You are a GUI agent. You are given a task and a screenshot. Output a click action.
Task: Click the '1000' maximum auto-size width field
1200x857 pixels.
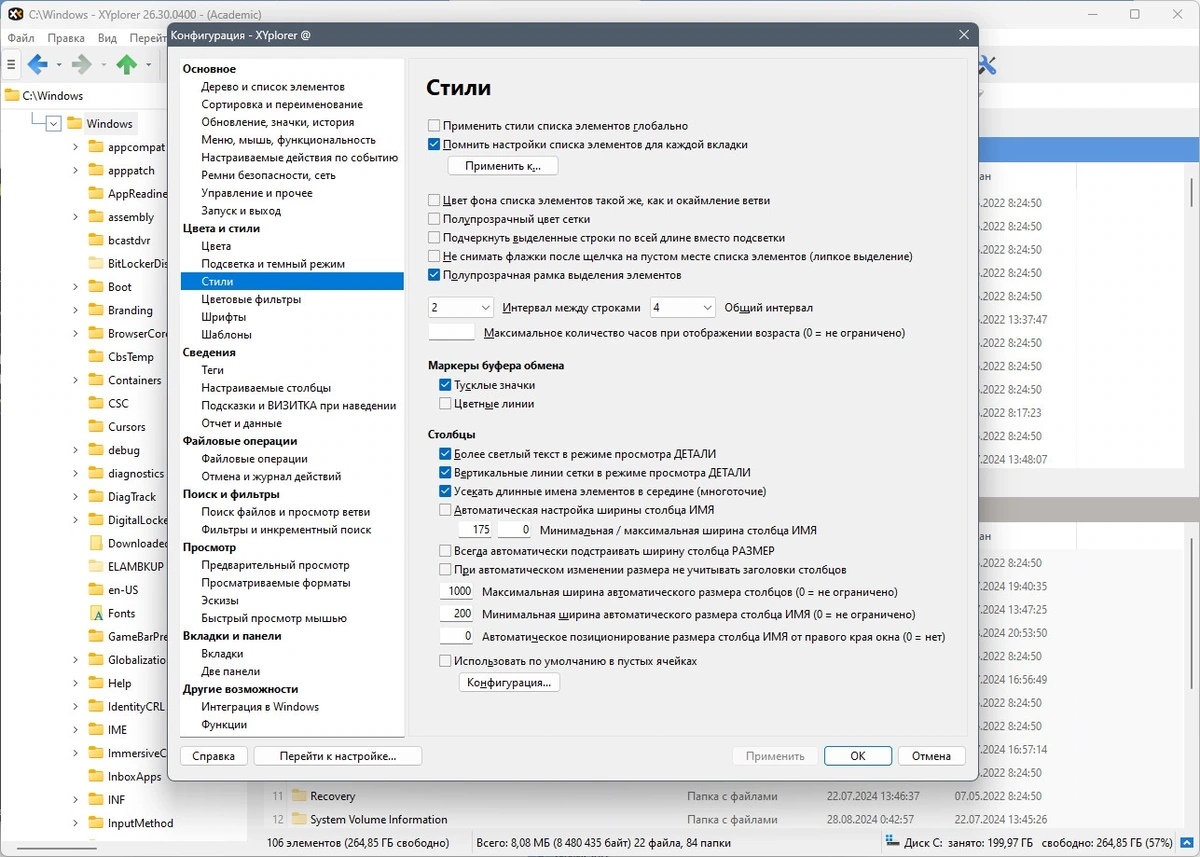457,592
